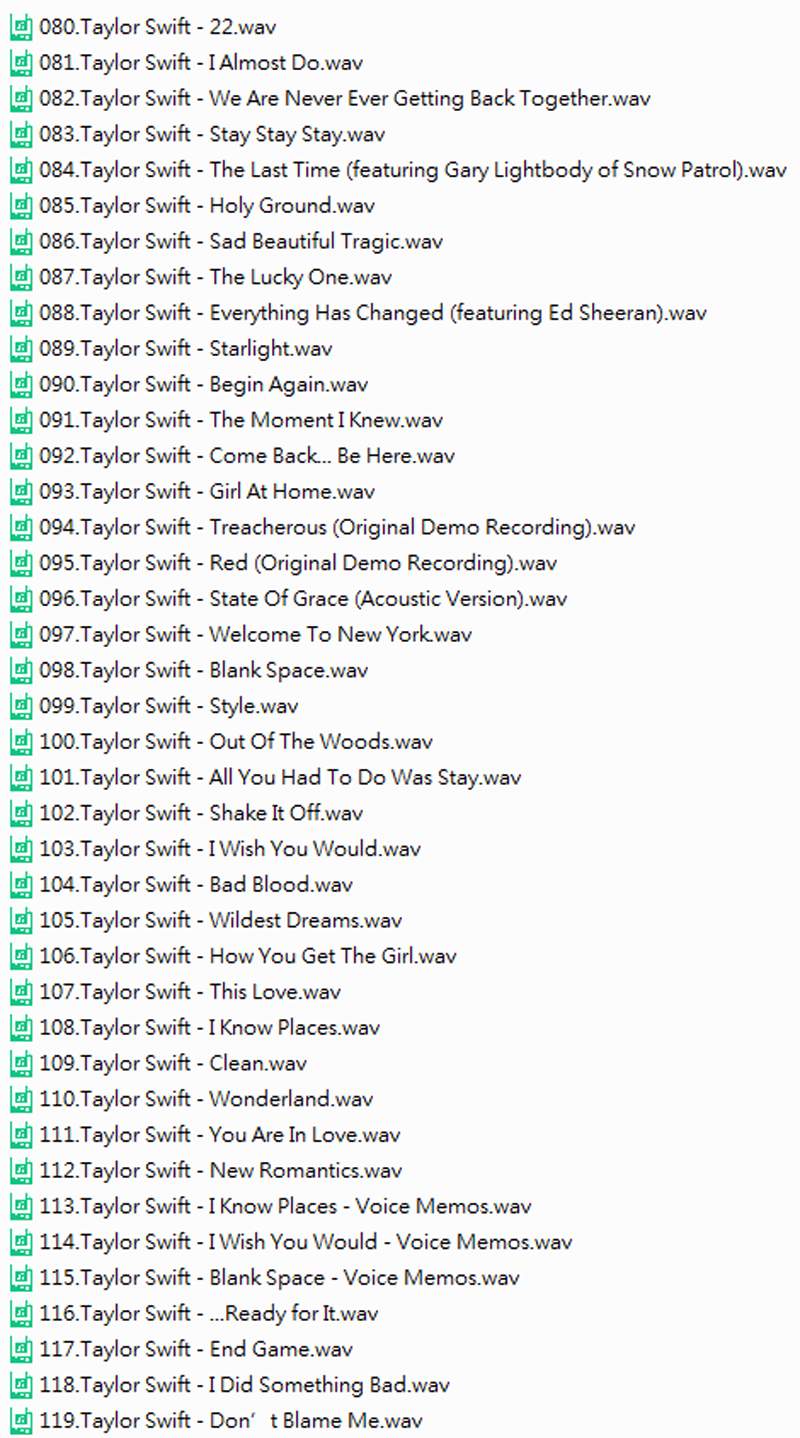Select We Are Never Ever Getting Back Together.wav
800x1438 pixels.
345,99
